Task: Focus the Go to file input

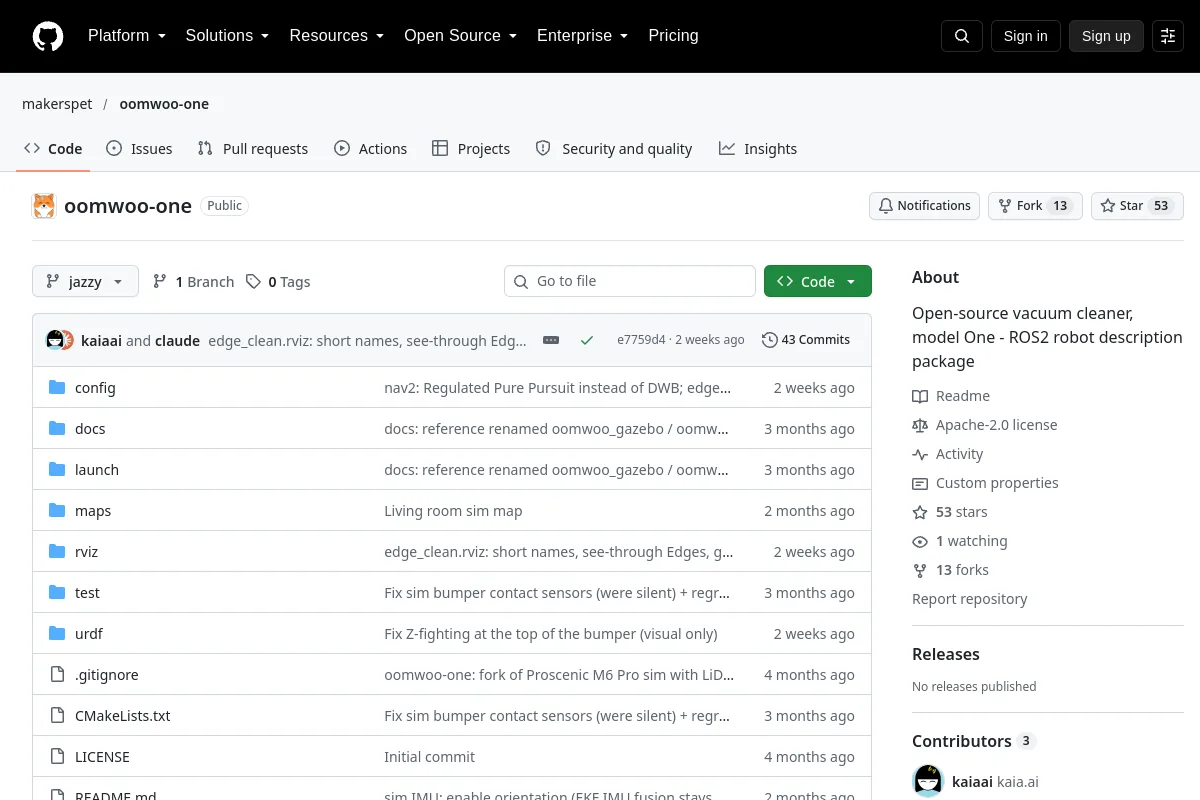Action: (630, 282)
